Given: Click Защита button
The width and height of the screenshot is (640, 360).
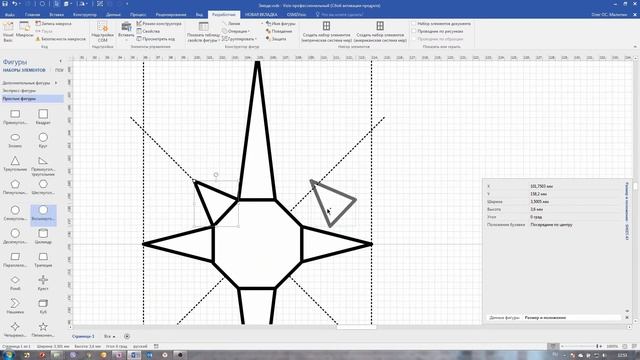Looking at the screenshot, I should pyautogui.click(x=276, y=39).
